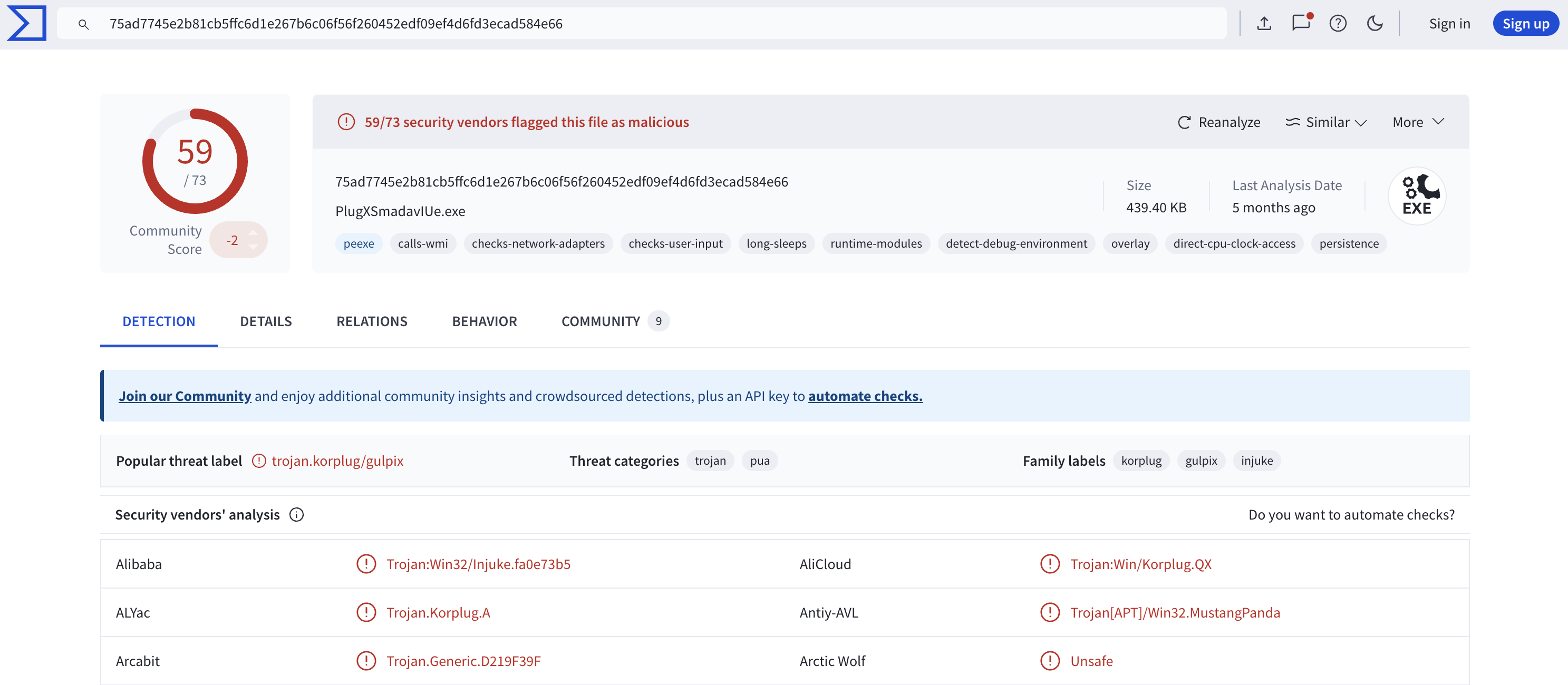This screenshot has height=685, width=1568.
Task: Click the 5 months ago analysis date
Action: 1273,208
